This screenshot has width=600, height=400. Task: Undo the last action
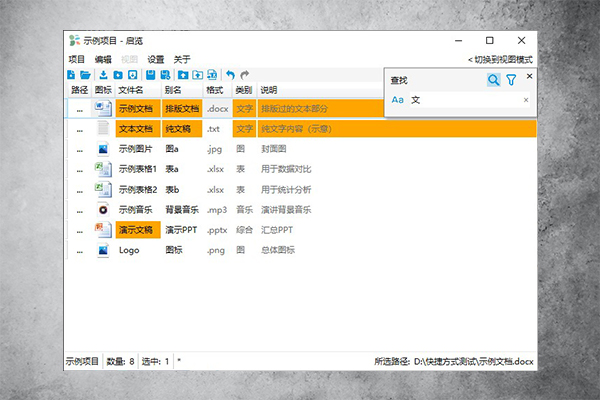230,75
